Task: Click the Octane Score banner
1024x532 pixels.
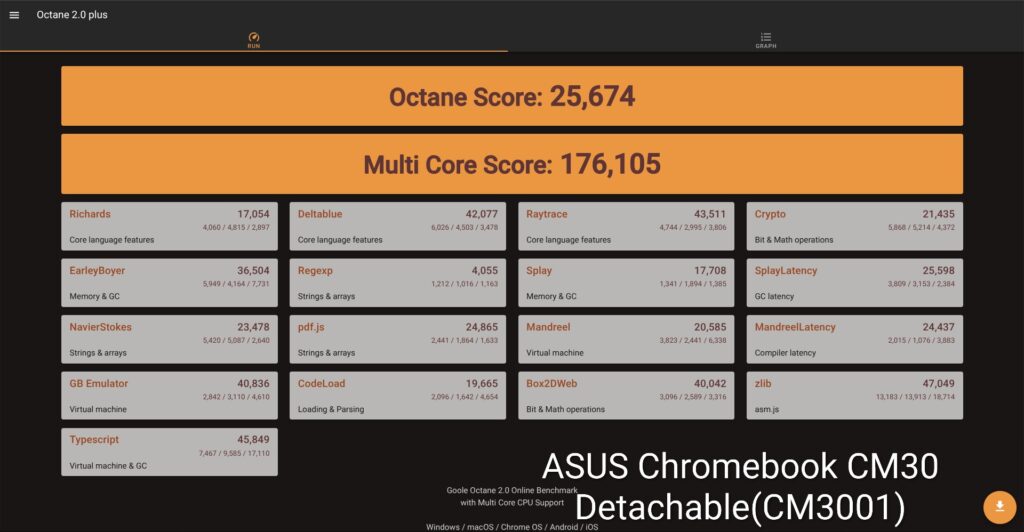Action: [x=511, y=96]
